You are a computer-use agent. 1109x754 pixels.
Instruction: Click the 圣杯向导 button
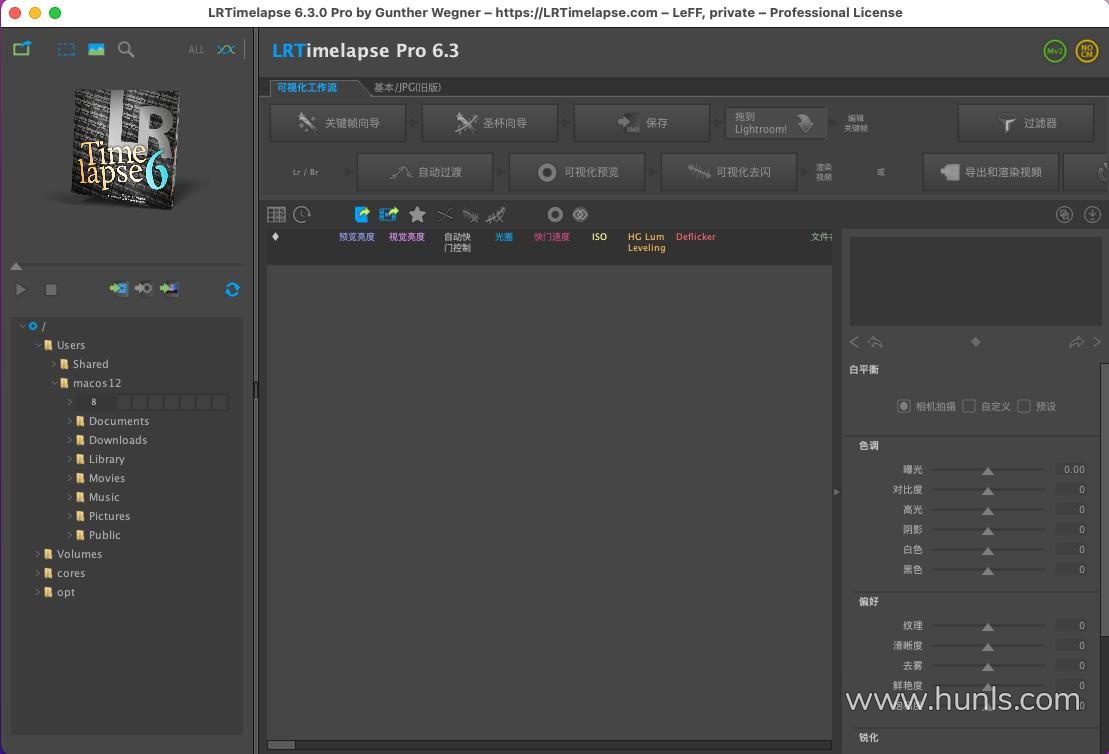[490, 123]
